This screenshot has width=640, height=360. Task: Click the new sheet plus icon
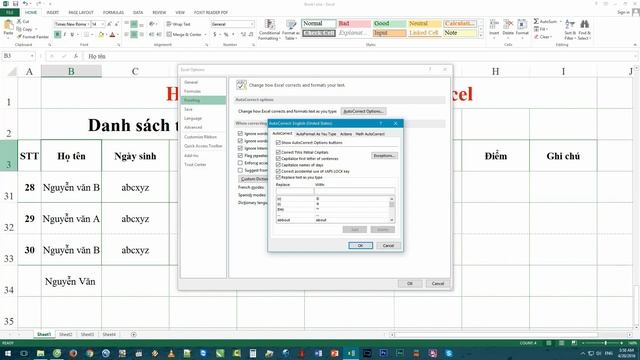click(x=133, y=334)
